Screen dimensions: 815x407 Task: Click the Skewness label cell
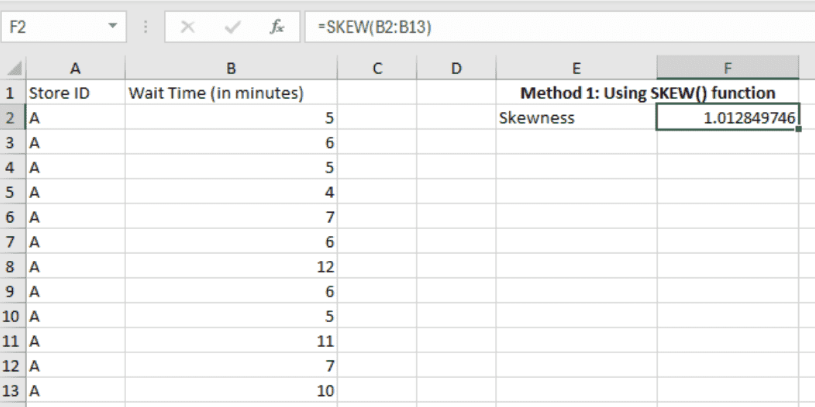[x=576, y=118]
